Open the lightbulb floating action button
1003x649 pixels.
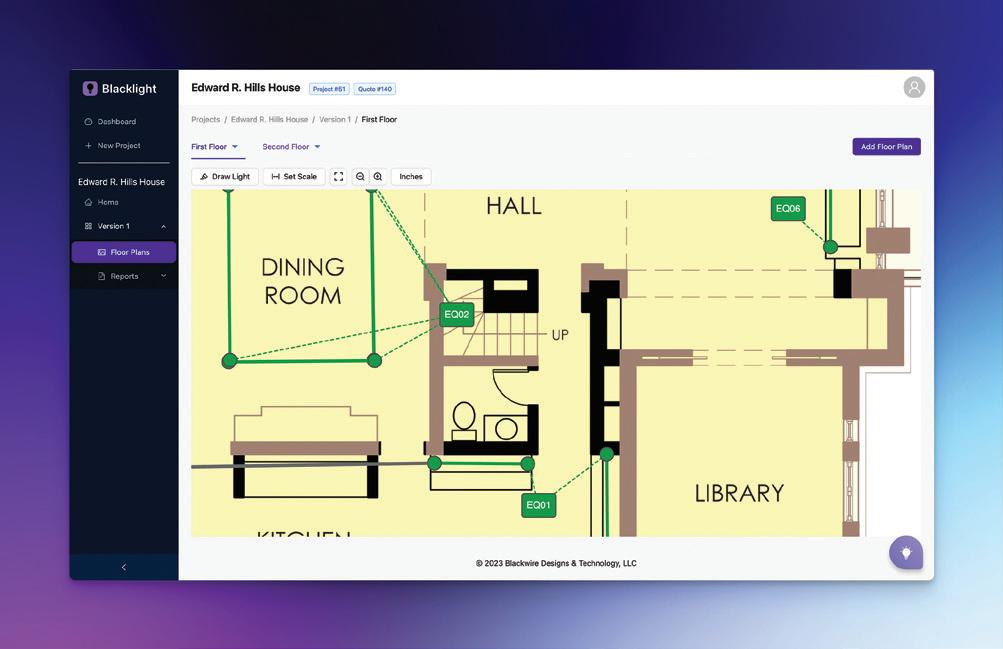906,552
